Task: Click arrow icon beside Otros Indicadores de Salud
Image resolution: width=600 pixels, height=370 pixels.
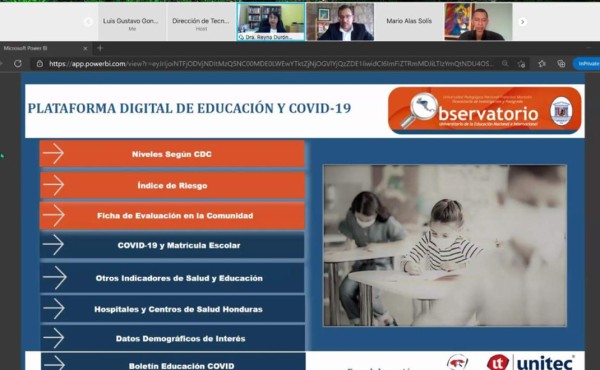Action: [54, 278]
